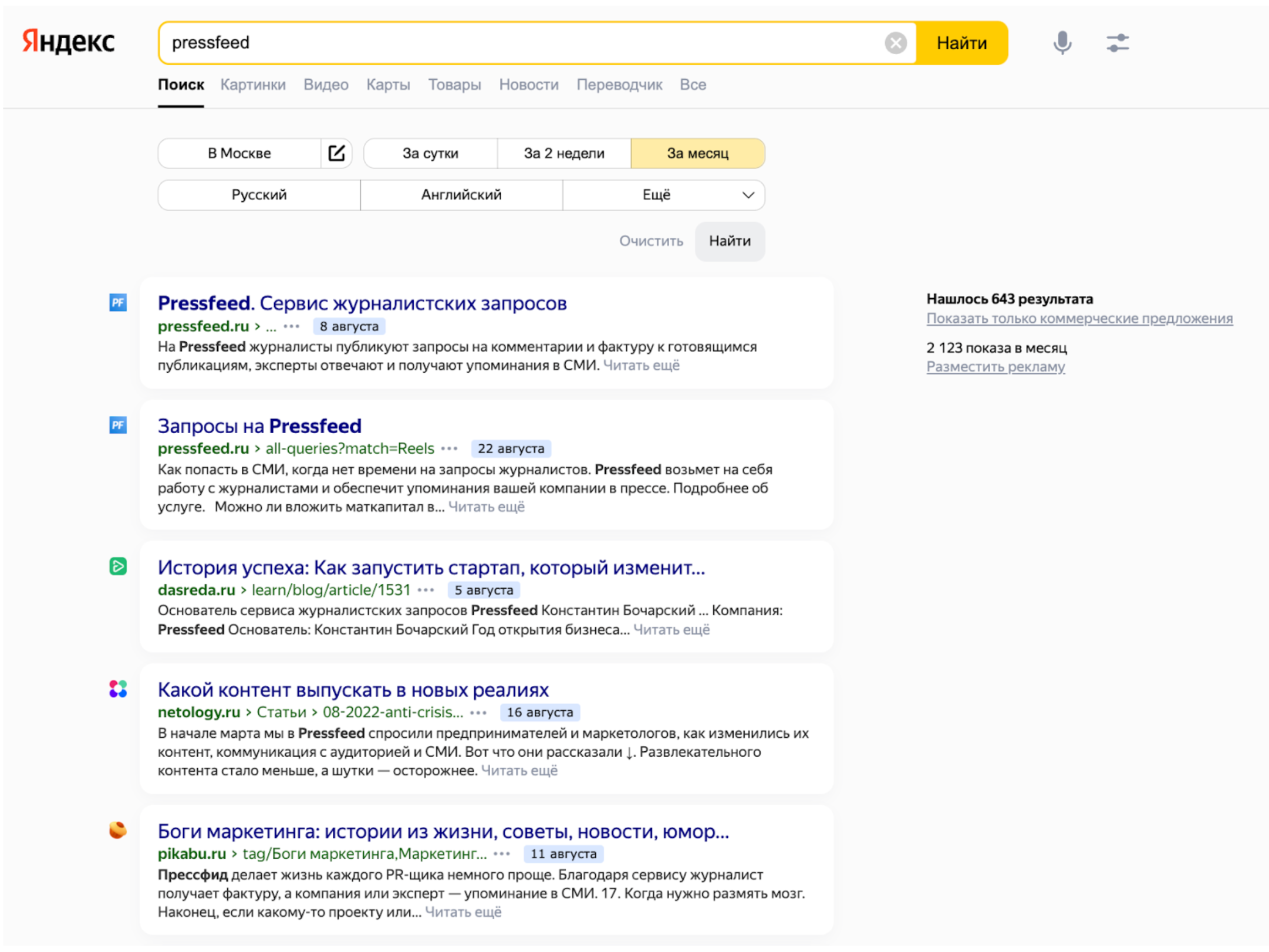Click the PF favicon of Pressfeed. Сервис журналистских запросов
1269x952 pixels.
(118, 303)
